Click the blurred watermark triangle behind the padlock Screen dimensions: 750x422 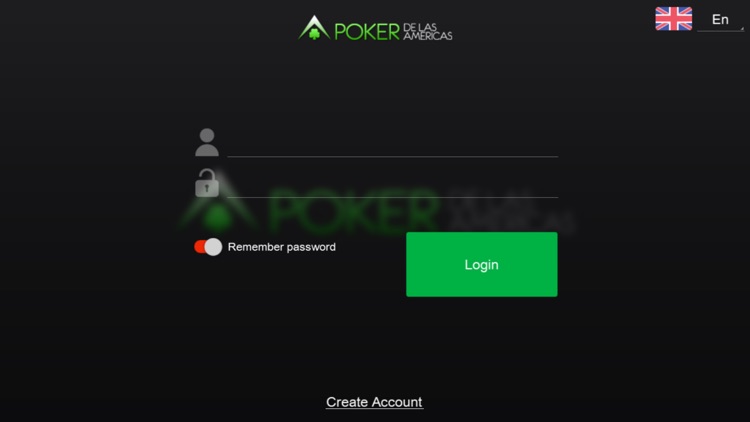219,201
